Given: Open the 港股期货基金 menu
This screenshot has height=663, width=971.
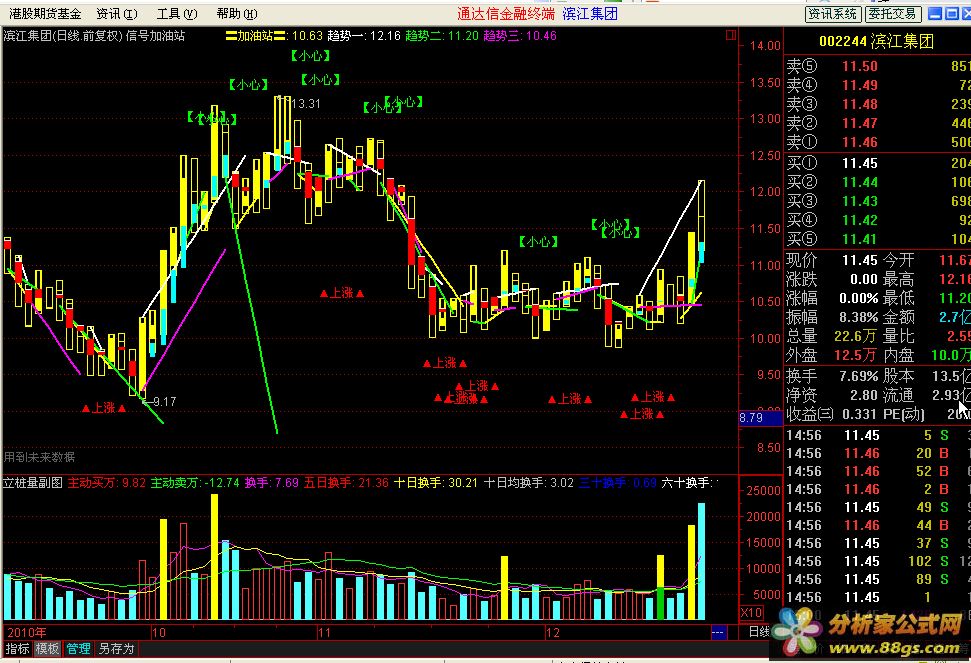Looking at the screenshot, I should [x=45, y=14].
